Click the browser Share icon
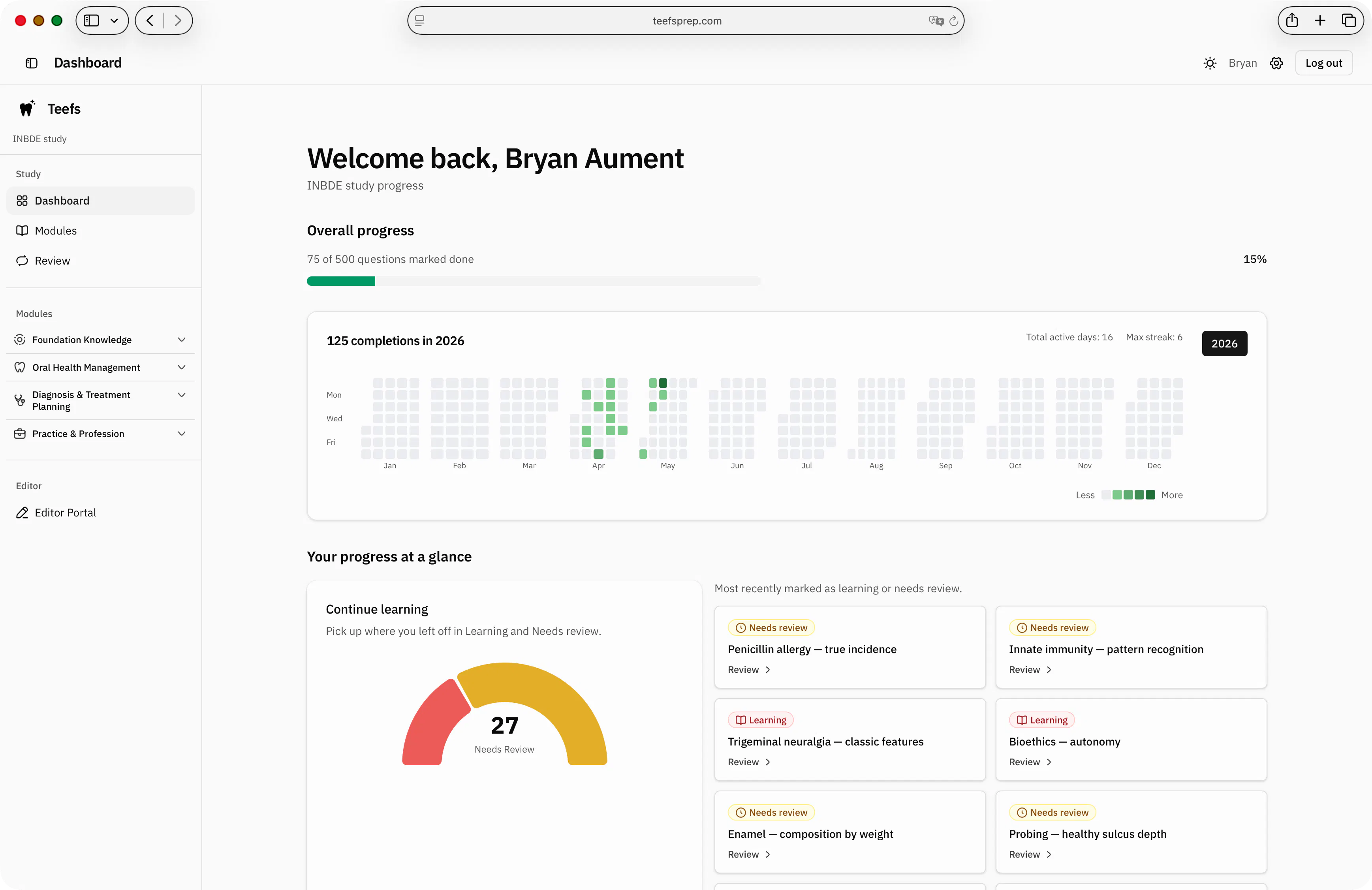Image resolution: width=1372 pixels, height=890 pixels. 1292,21
